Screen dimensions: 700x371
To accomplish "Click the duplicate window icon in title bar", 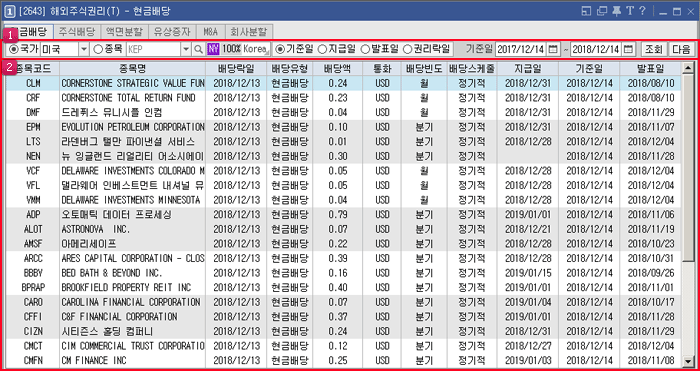I will (x=602, y=11).
